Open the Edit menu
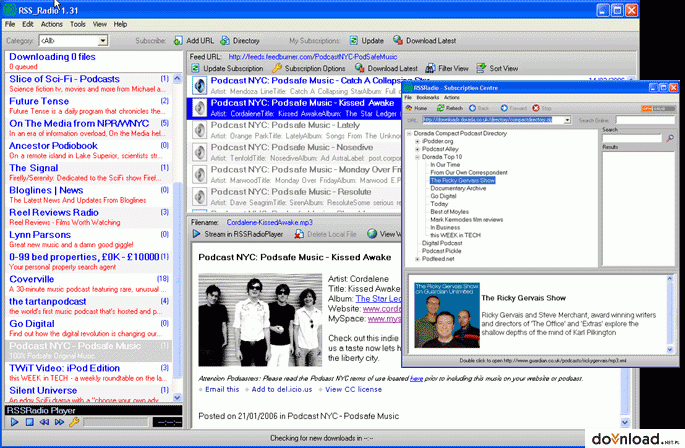 pyautogui.click(x=28, y=24)
